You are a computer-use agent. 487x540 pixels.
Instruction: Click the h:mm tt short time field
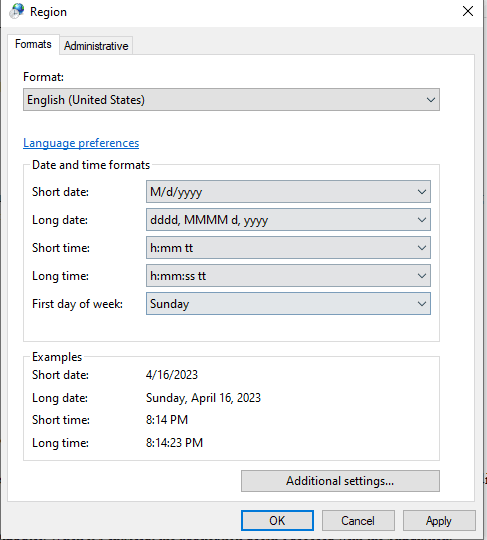coord(288,248)
